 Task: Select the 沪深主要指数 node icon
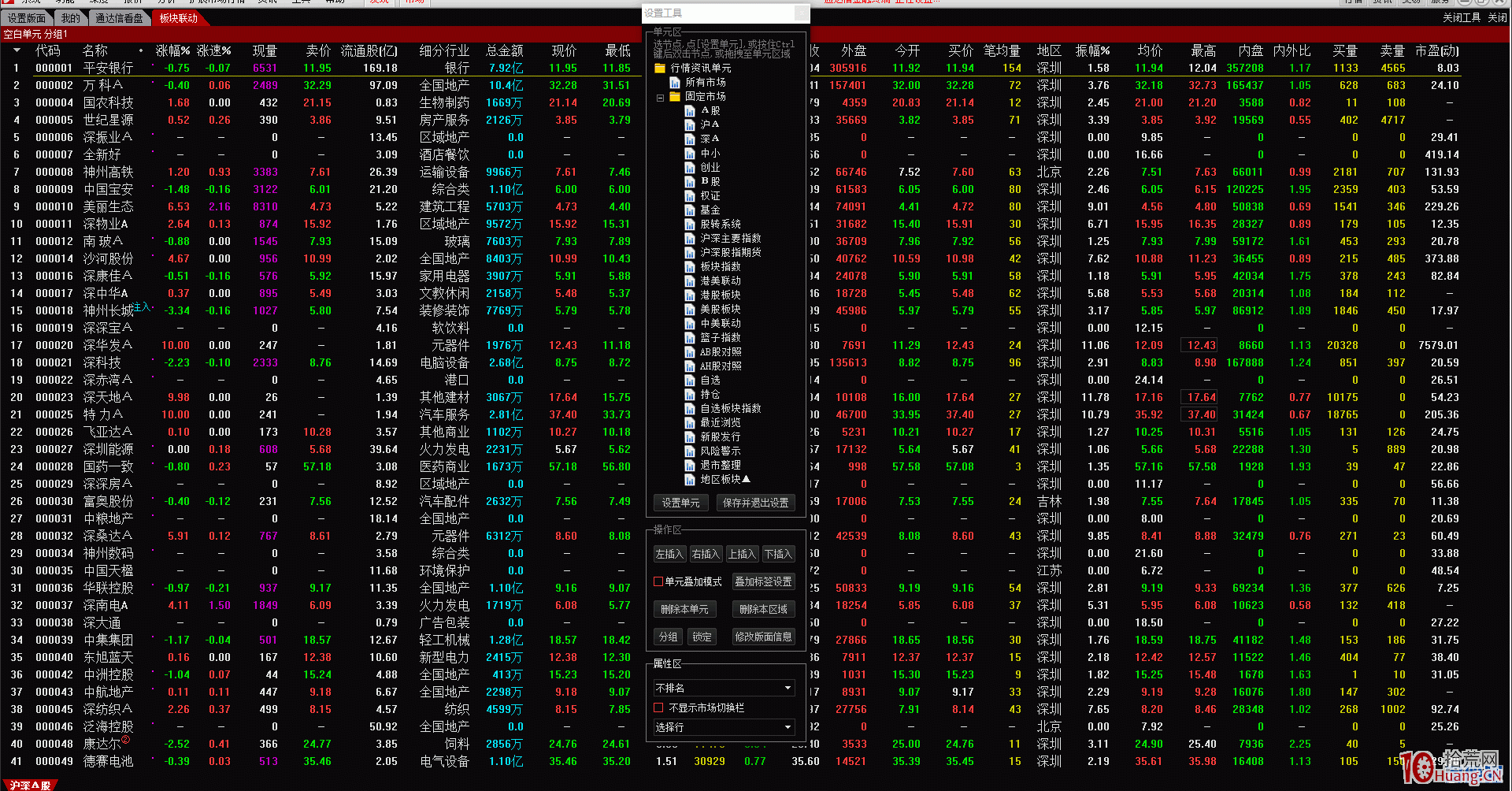[x=690, y=239]
